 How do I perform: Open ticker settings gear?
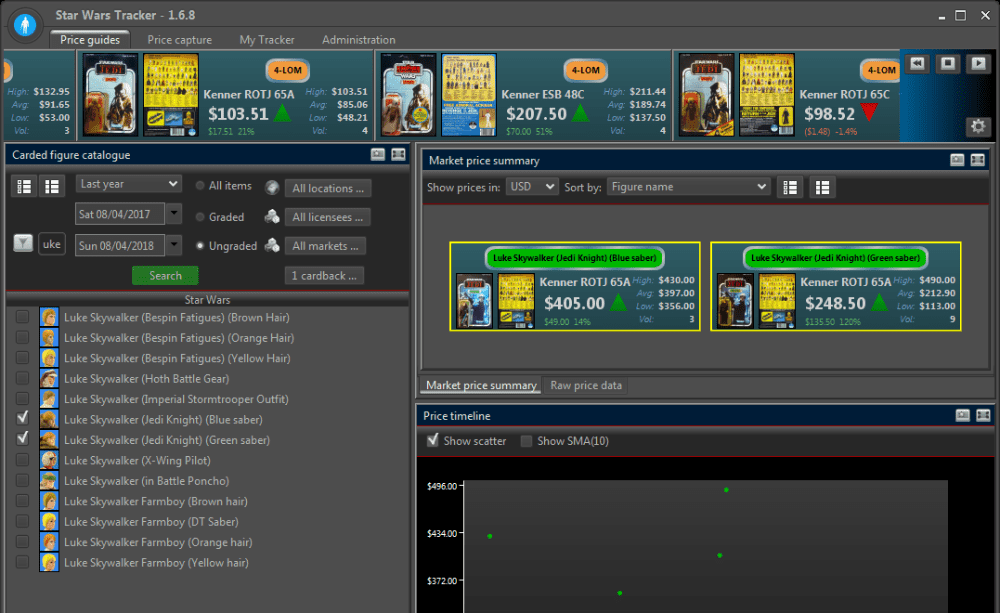click(978, 126)
